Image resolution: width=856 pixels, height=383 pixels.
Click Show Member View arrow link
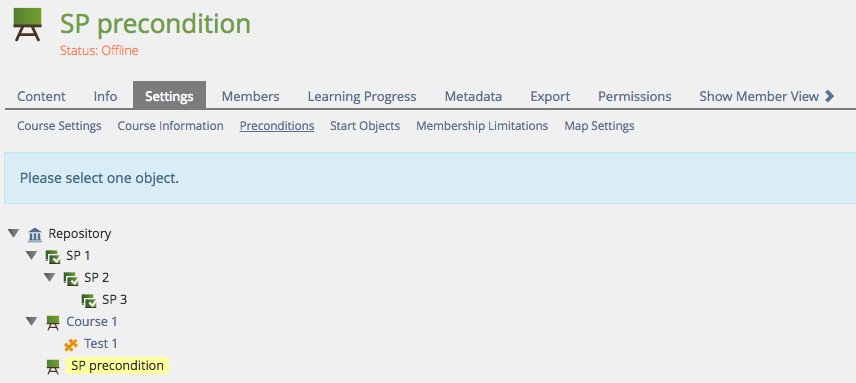(x=767, y=97)
